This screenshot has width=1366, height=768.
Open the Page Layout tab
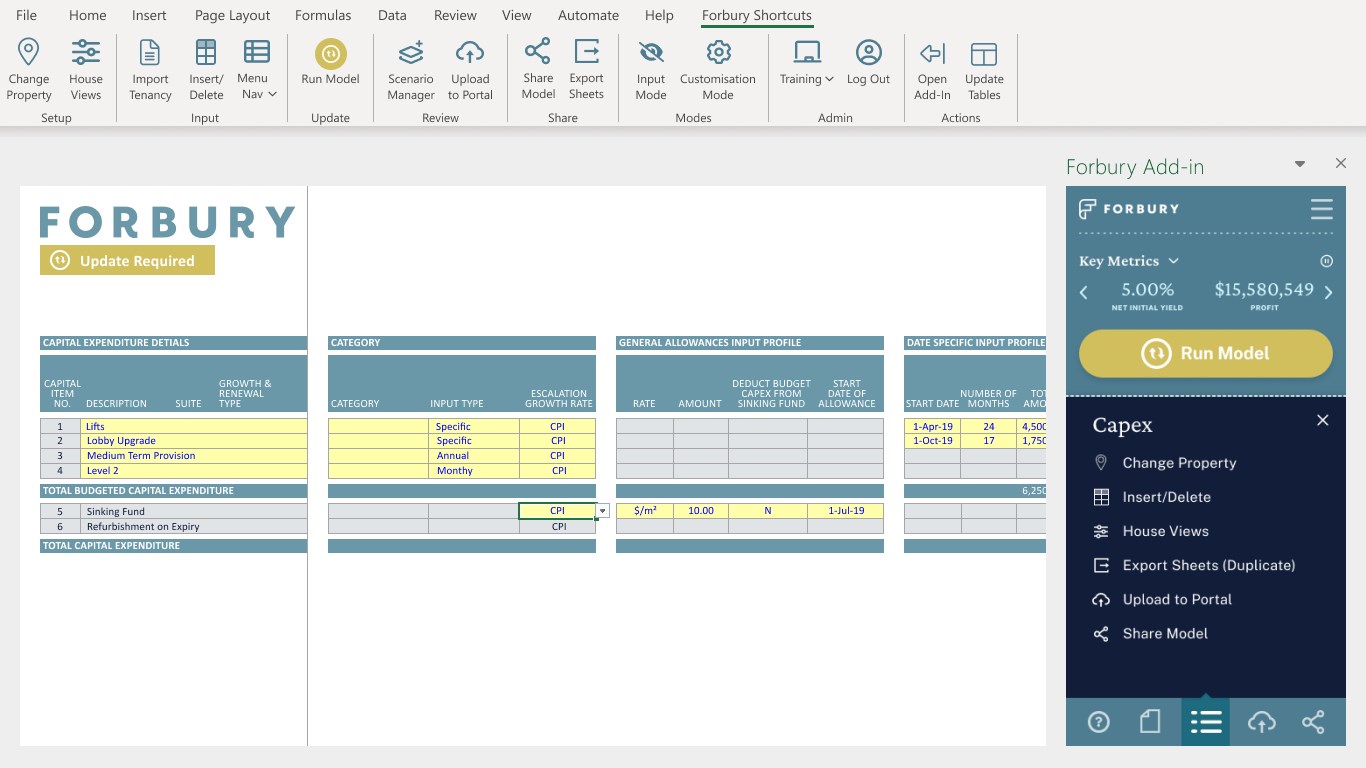[233, 15]
